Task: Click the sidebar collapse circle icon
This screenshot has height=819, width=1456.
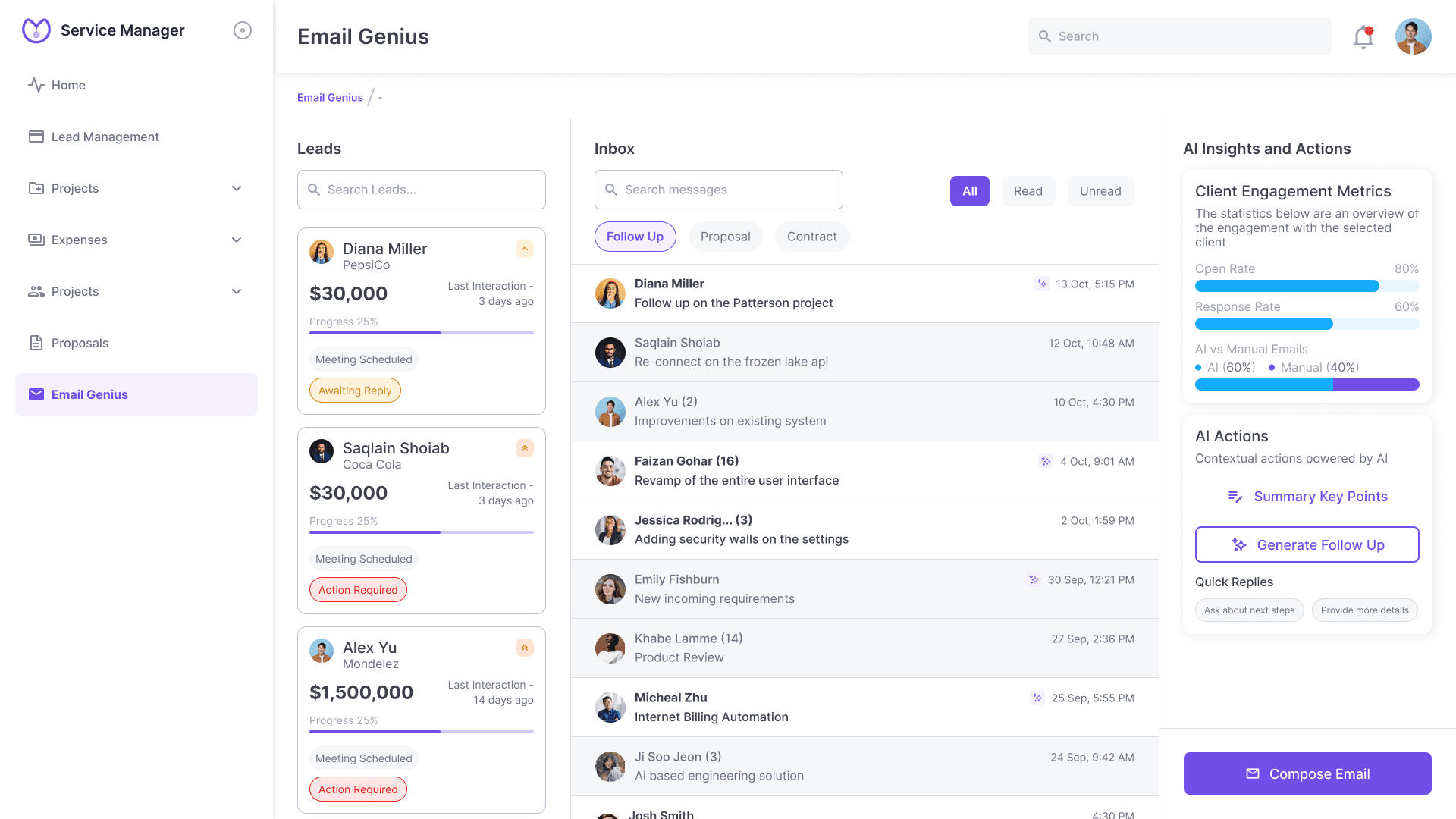Action: (242, 30)
